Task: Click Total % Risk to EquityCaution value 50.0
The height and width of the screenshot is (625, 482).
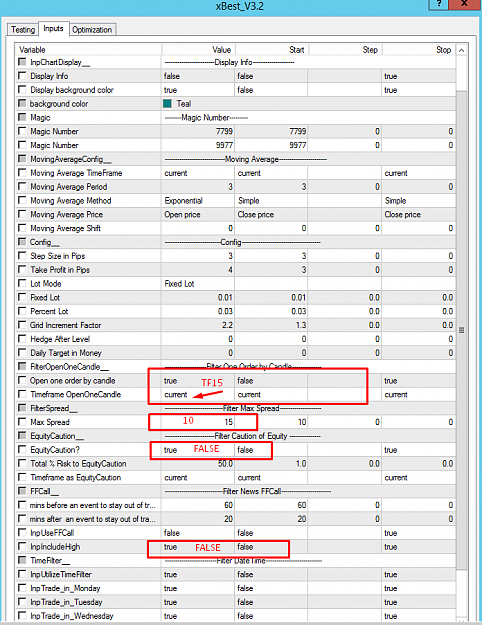Action: click(225, 464)
